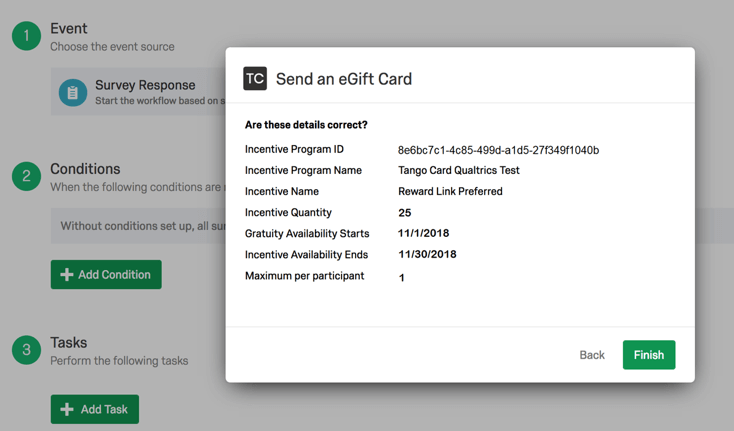Click the 'Gratuity Availability Starts' label
Image resolution: width=734 pixels, height=431 pixels.
(307, 234)
